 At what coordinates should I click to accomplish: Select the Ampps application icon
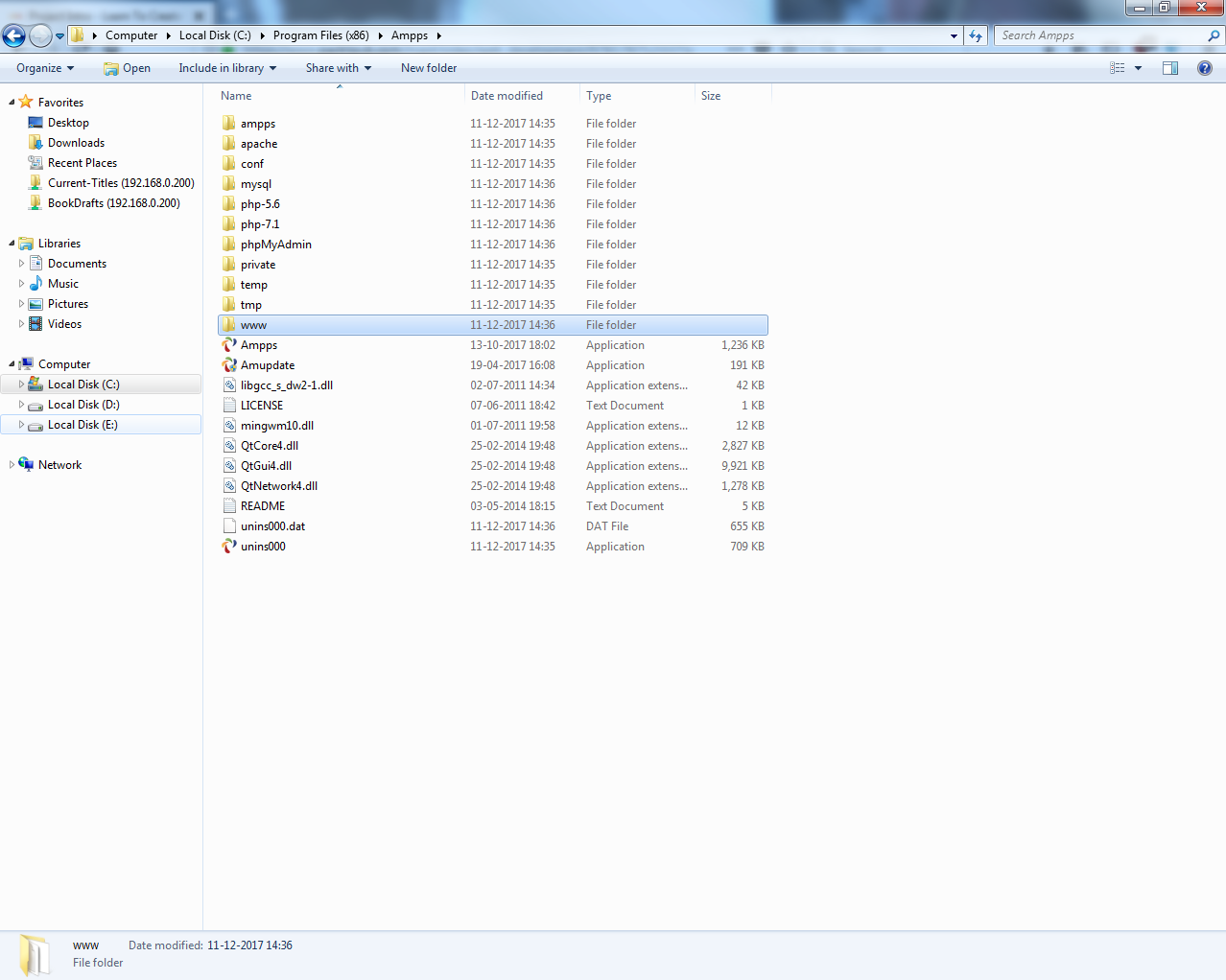point(229,345)
